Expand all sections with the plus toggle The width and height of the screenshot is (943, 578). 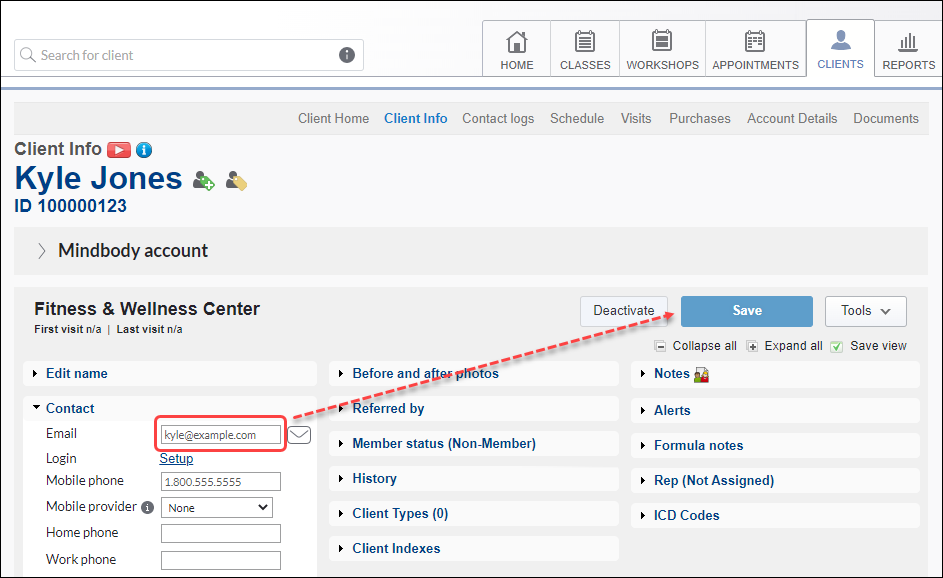(x=751, y=345)
